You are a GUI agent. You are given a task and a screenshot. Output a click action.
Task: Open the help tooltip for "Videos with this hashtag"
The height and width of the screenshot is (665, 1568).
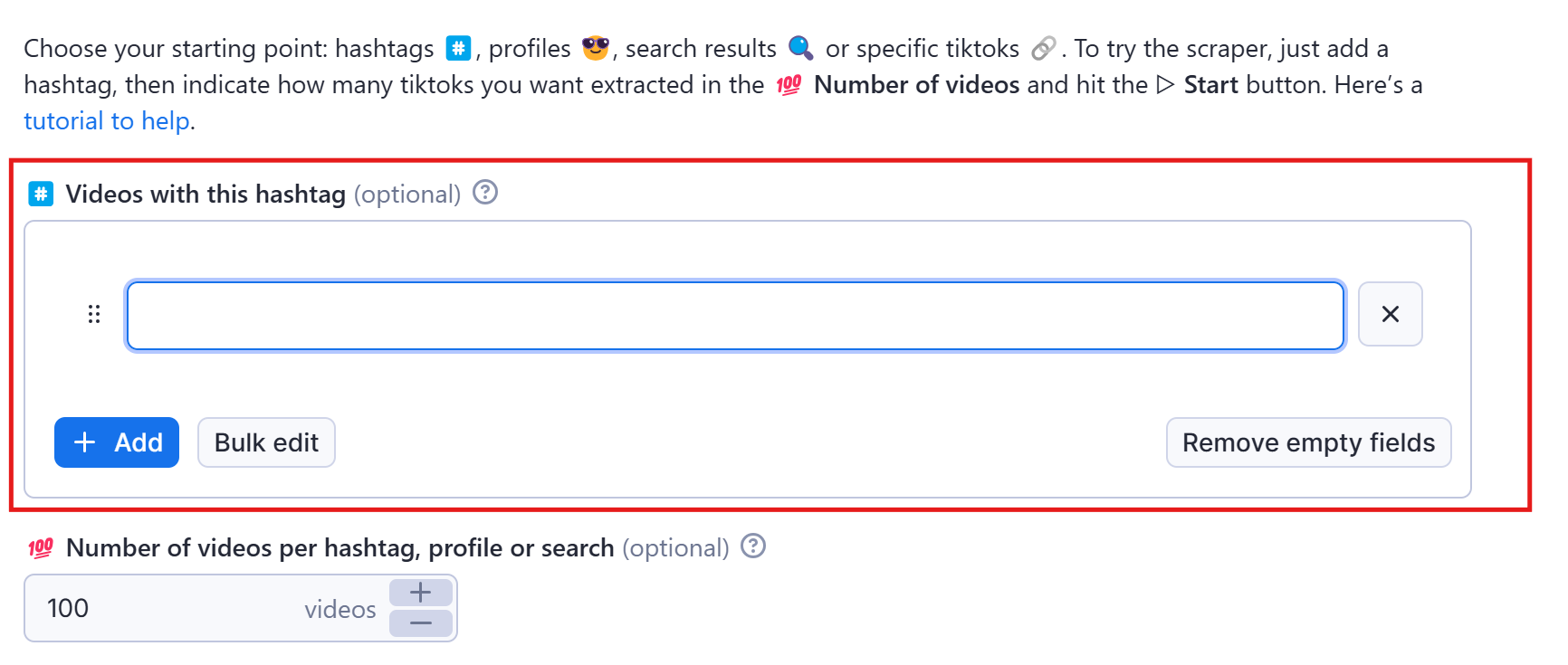point(484,192)
